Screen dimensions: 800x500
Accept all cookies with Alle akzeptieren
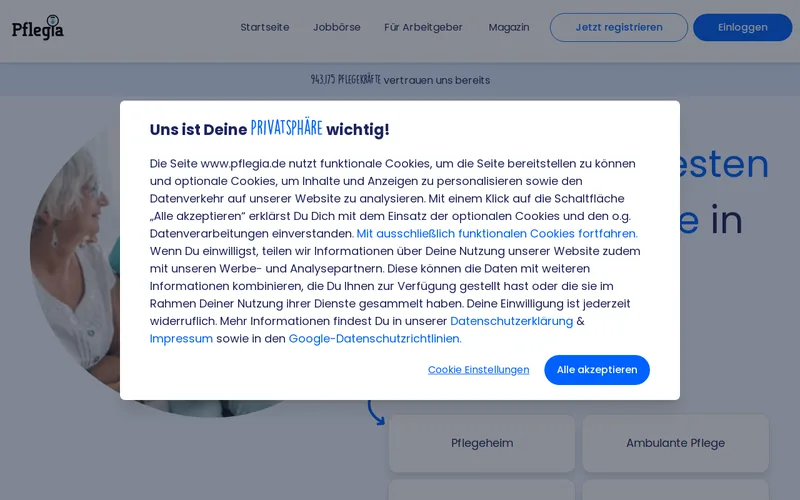point(597,370)
